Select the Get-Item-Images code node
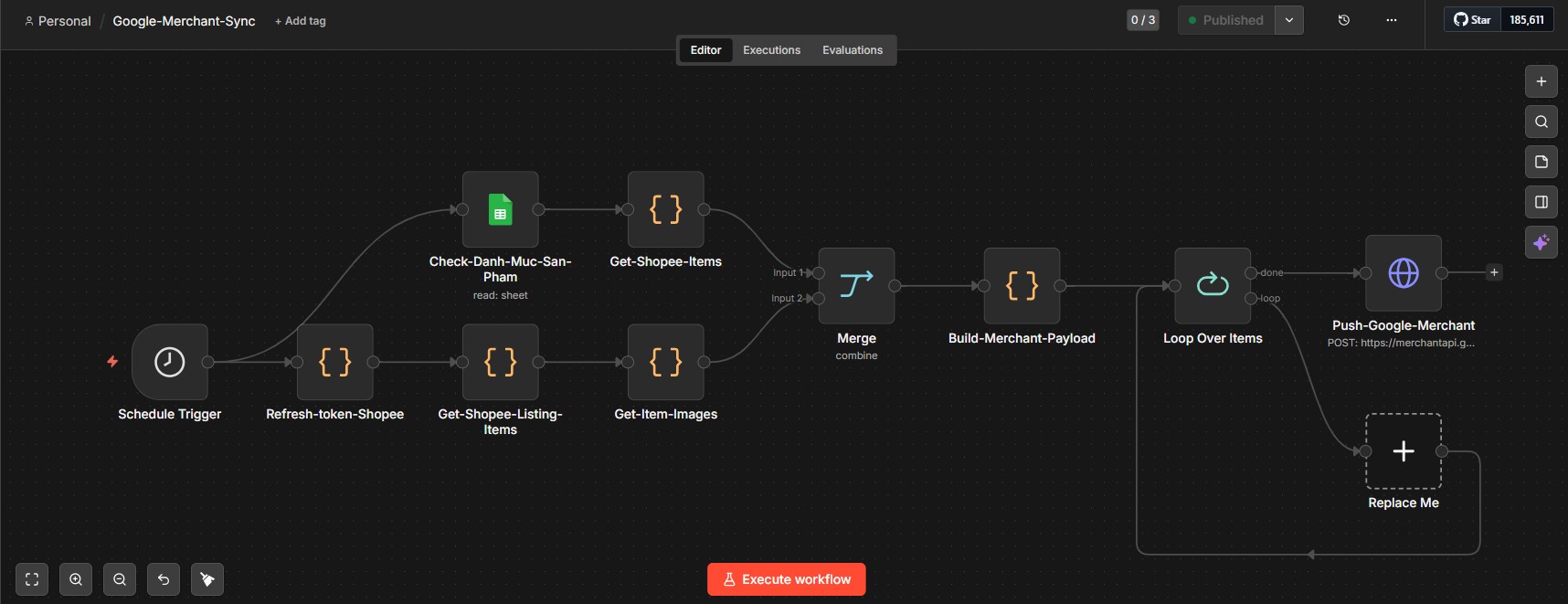1568x604 pixels. (666, 362)
